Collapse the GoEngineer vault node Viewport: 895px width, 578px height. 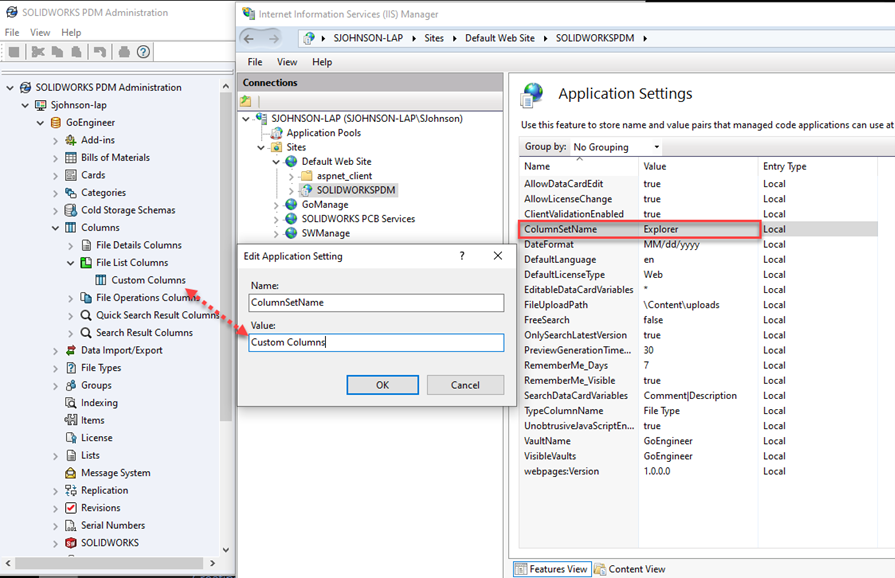41,123
